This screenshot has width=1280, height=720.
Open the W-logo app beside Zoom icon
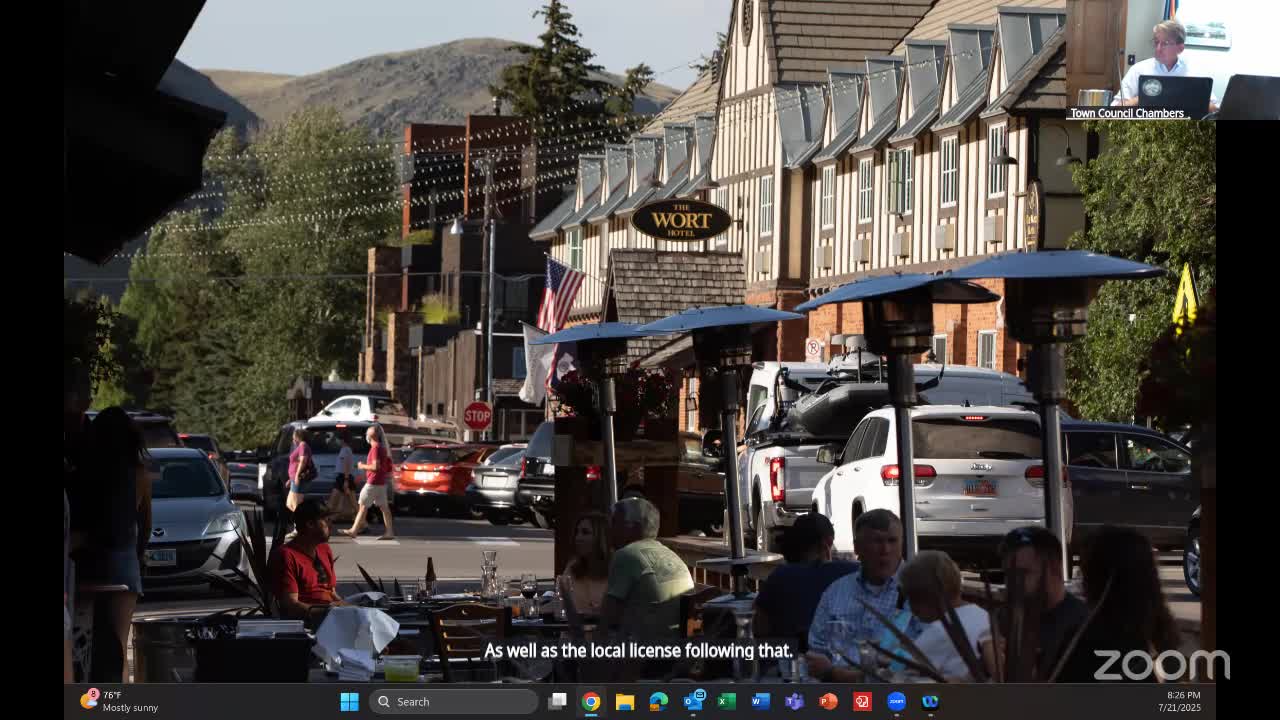pos(930,701)
